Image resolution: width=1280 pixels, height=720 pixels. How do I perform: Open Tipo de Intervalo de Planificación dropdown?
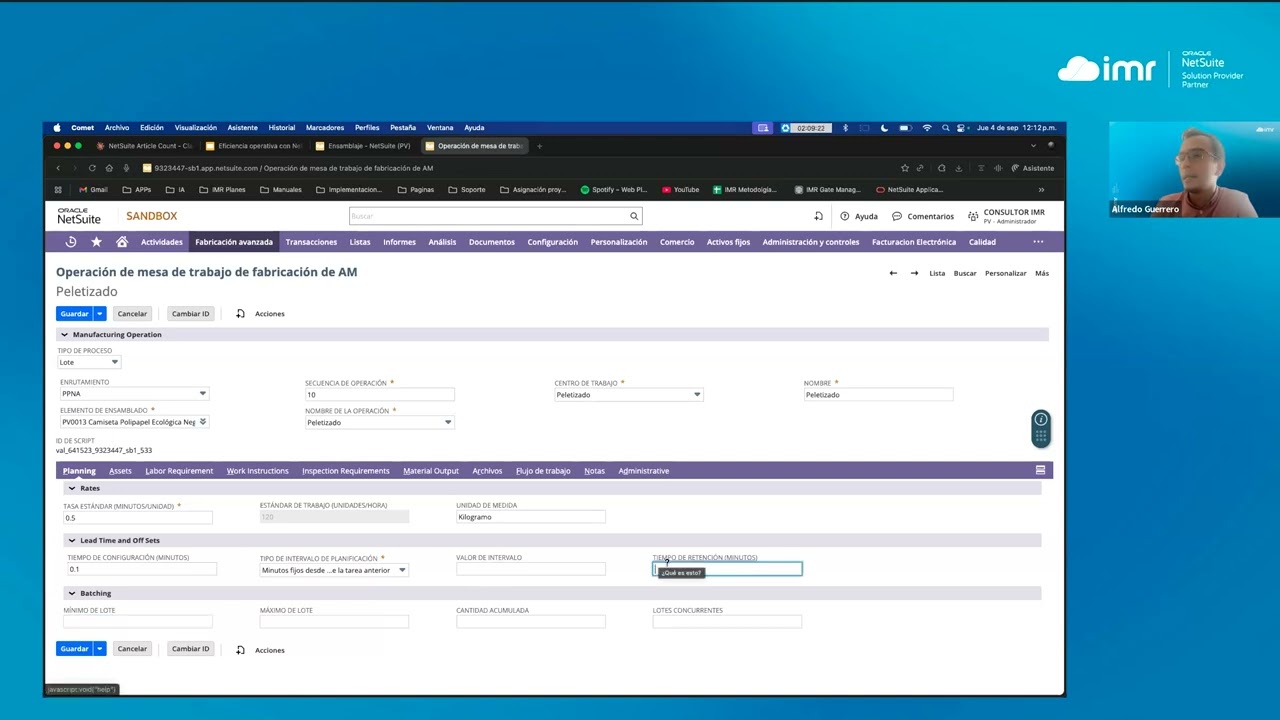[402, 570]
